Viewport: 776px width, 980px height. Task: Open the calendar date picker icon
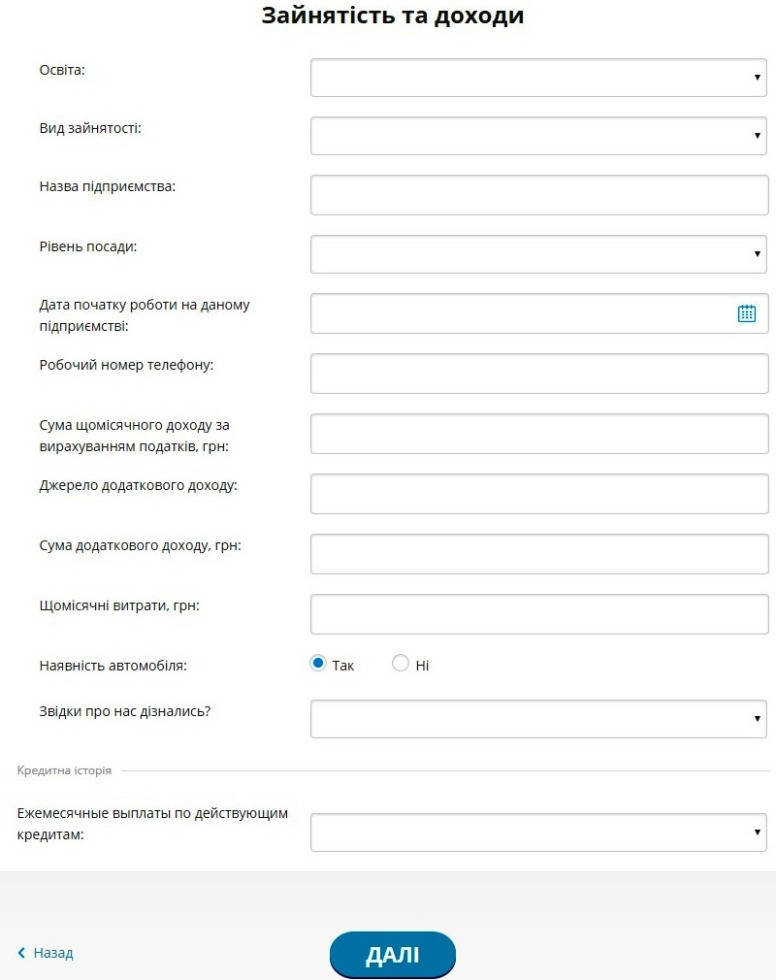pyautogui.click(x=746, y=313)
